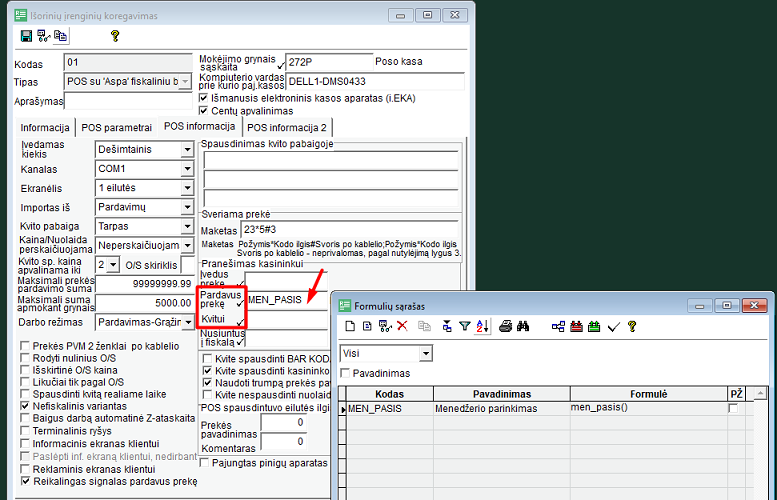Click the green export arrows icon

[x=594, y=326]
